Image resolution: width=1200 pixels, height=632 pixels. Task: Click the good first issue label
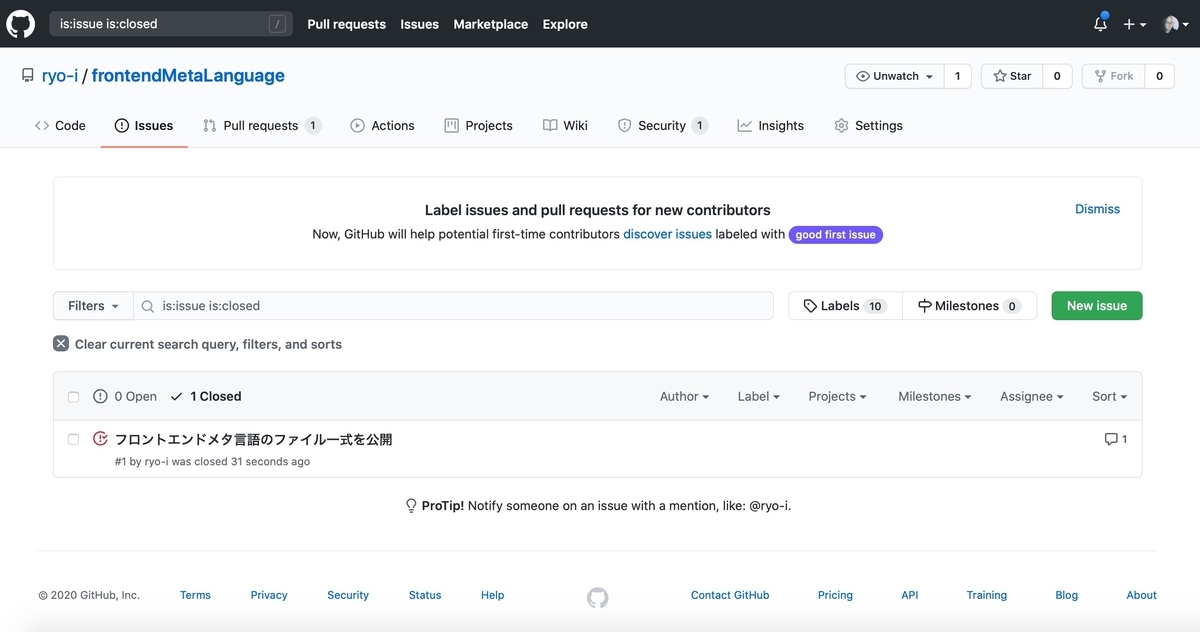[836, 235]
